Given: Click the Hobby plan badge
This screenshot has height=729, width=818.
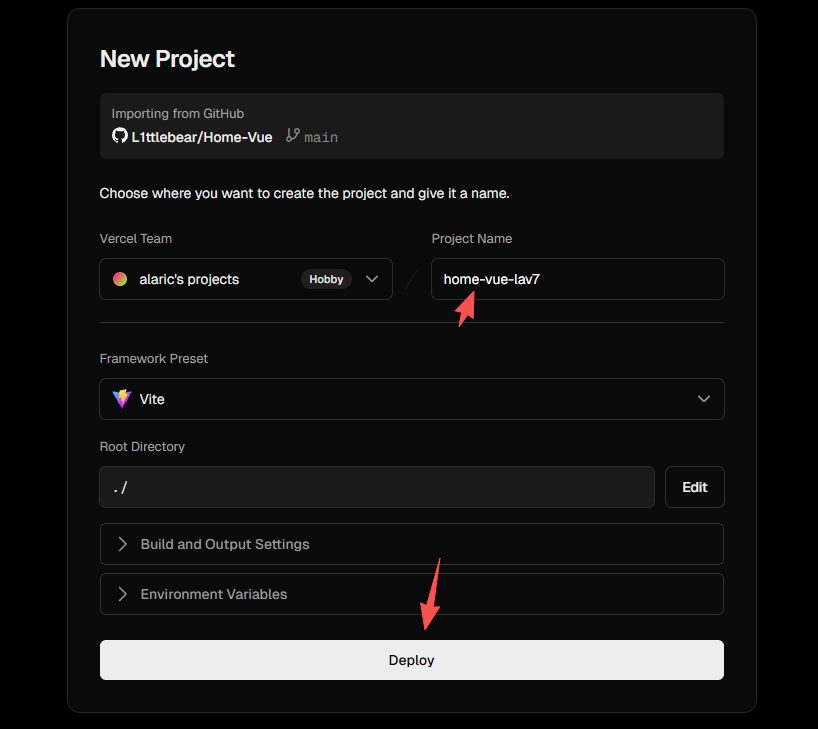Looking at the screenshot, I should (326, 279).
